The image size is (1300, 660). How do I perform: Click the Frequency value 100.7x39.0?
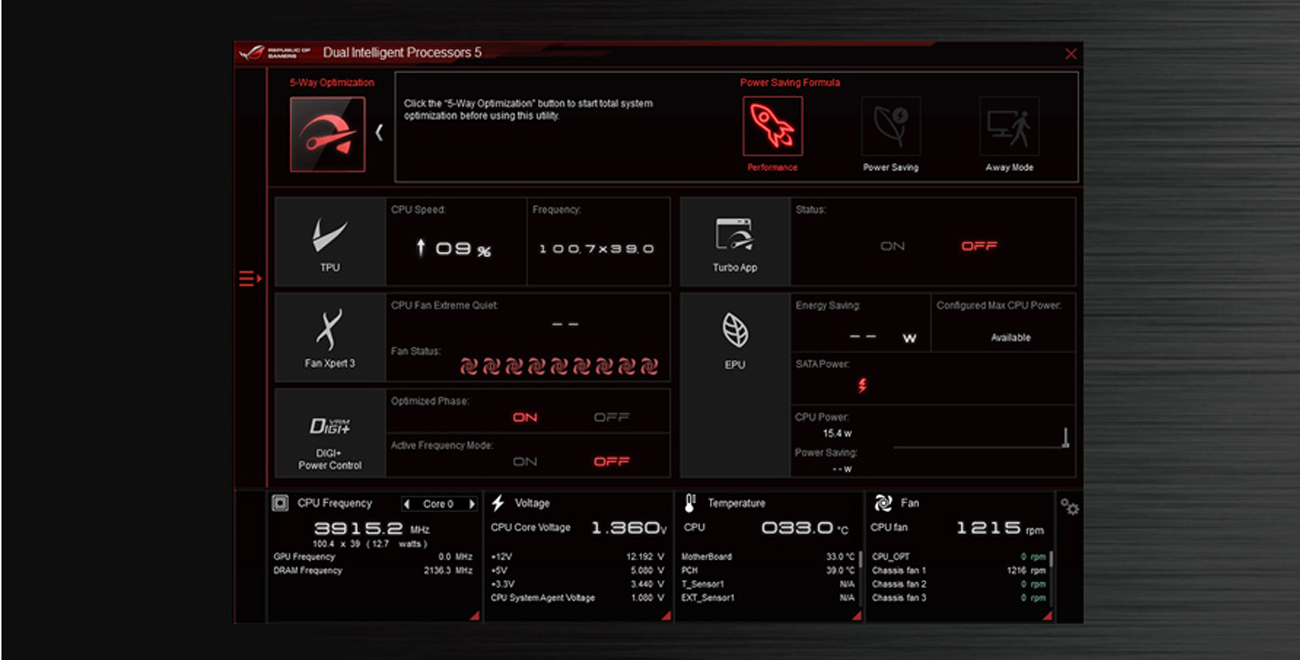596,249
